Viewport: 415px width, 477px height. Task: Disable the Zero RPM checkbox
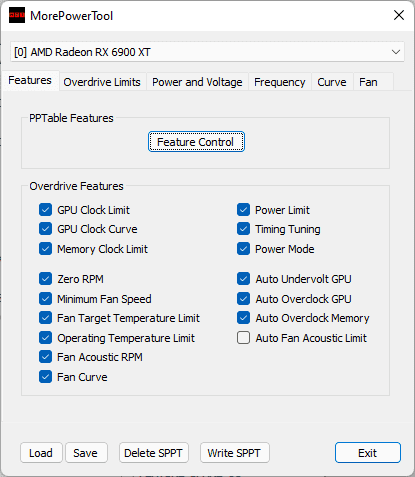[x=45, y=279]
